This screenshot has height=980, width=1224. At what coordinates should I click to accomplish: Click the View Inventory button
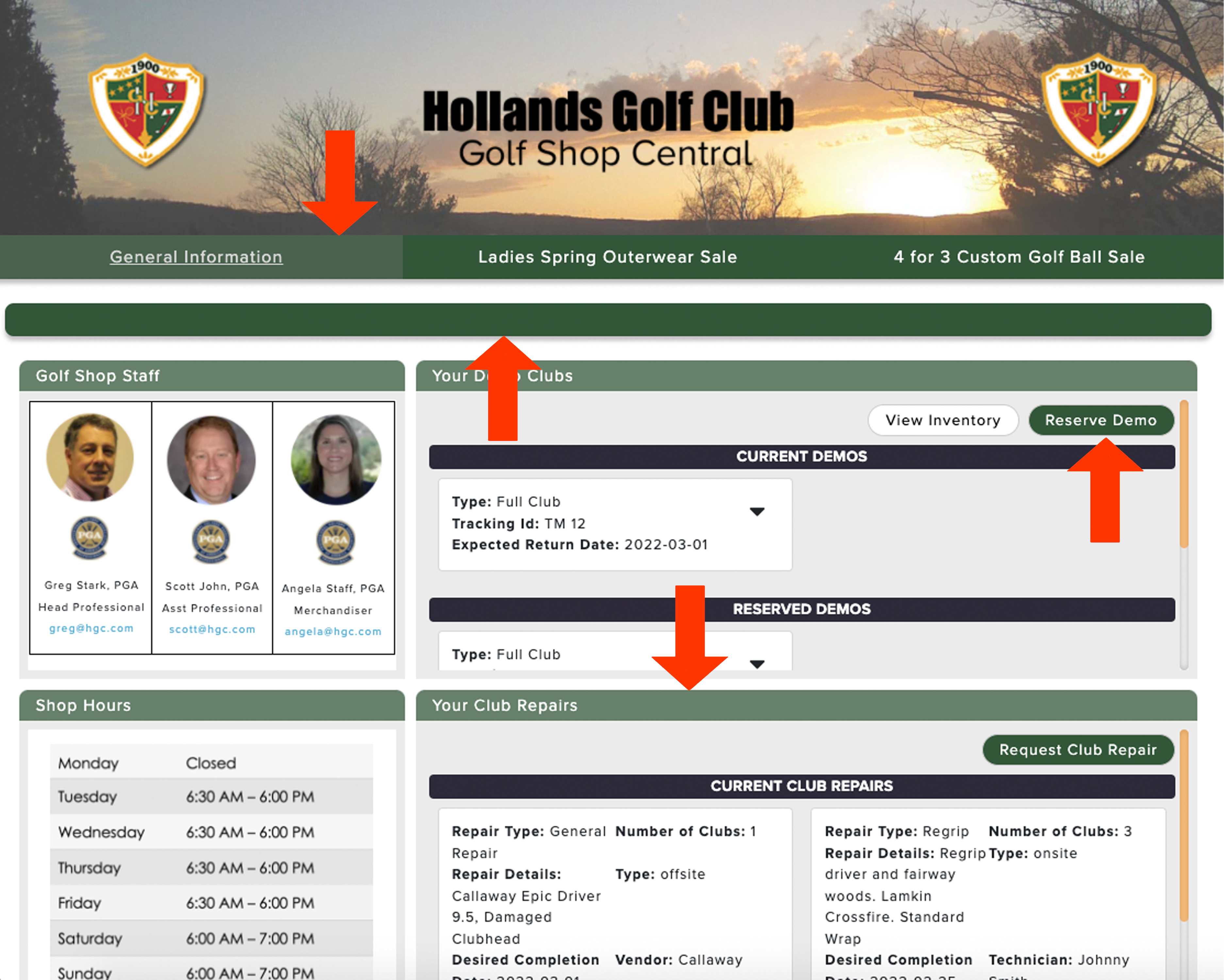point(943,420)
